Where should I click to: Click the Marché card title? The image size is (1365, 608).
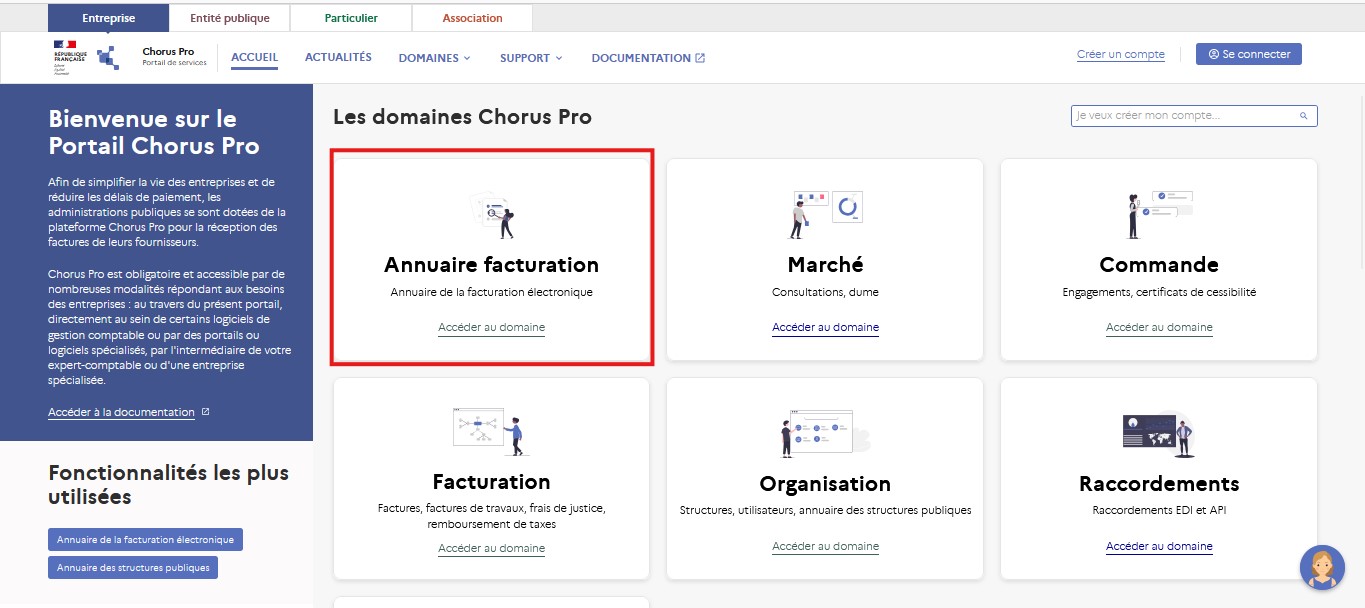coord(825,265)
